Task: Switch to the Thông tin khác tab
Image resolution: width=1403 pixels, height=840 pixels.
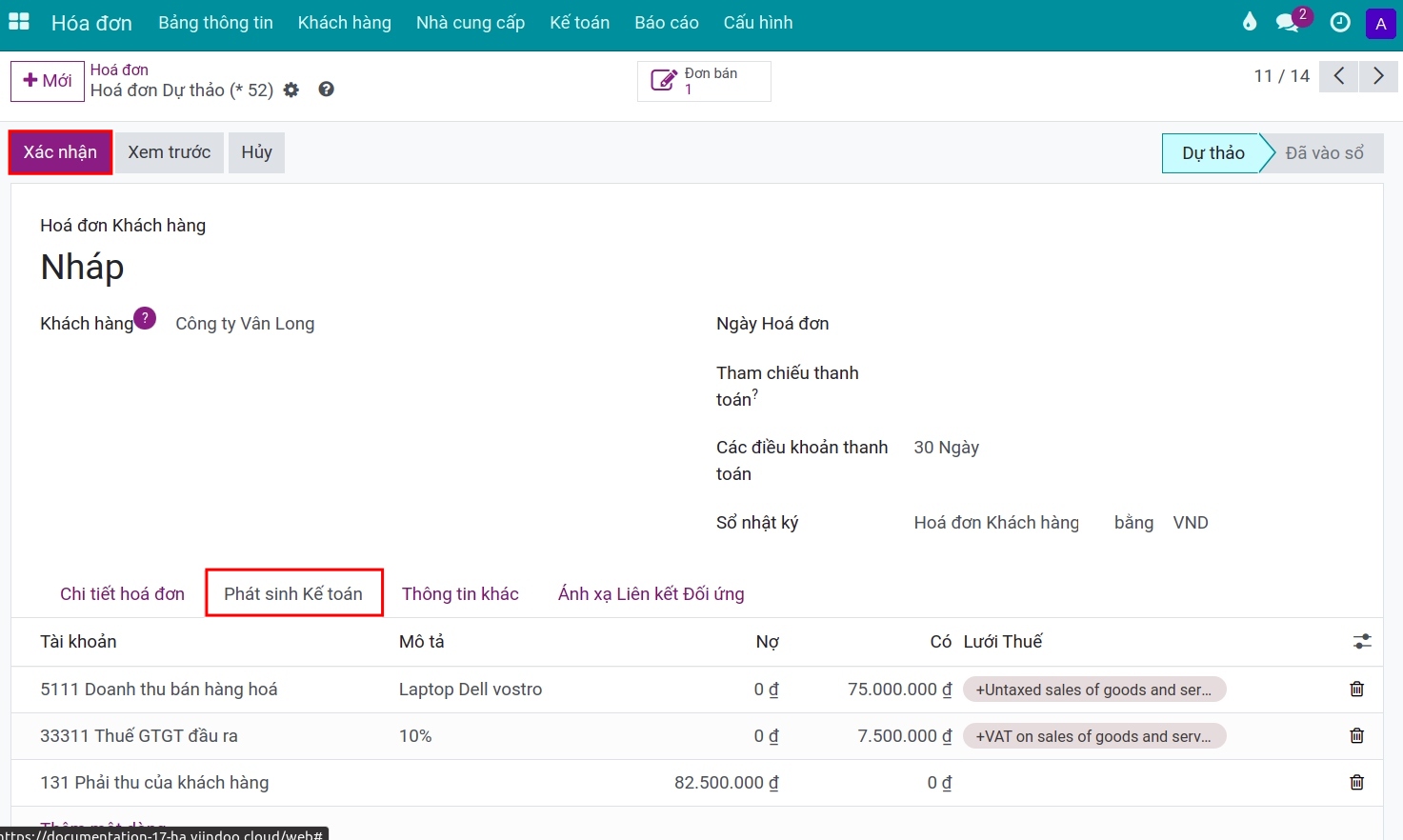Action: (x=460, y=594)
